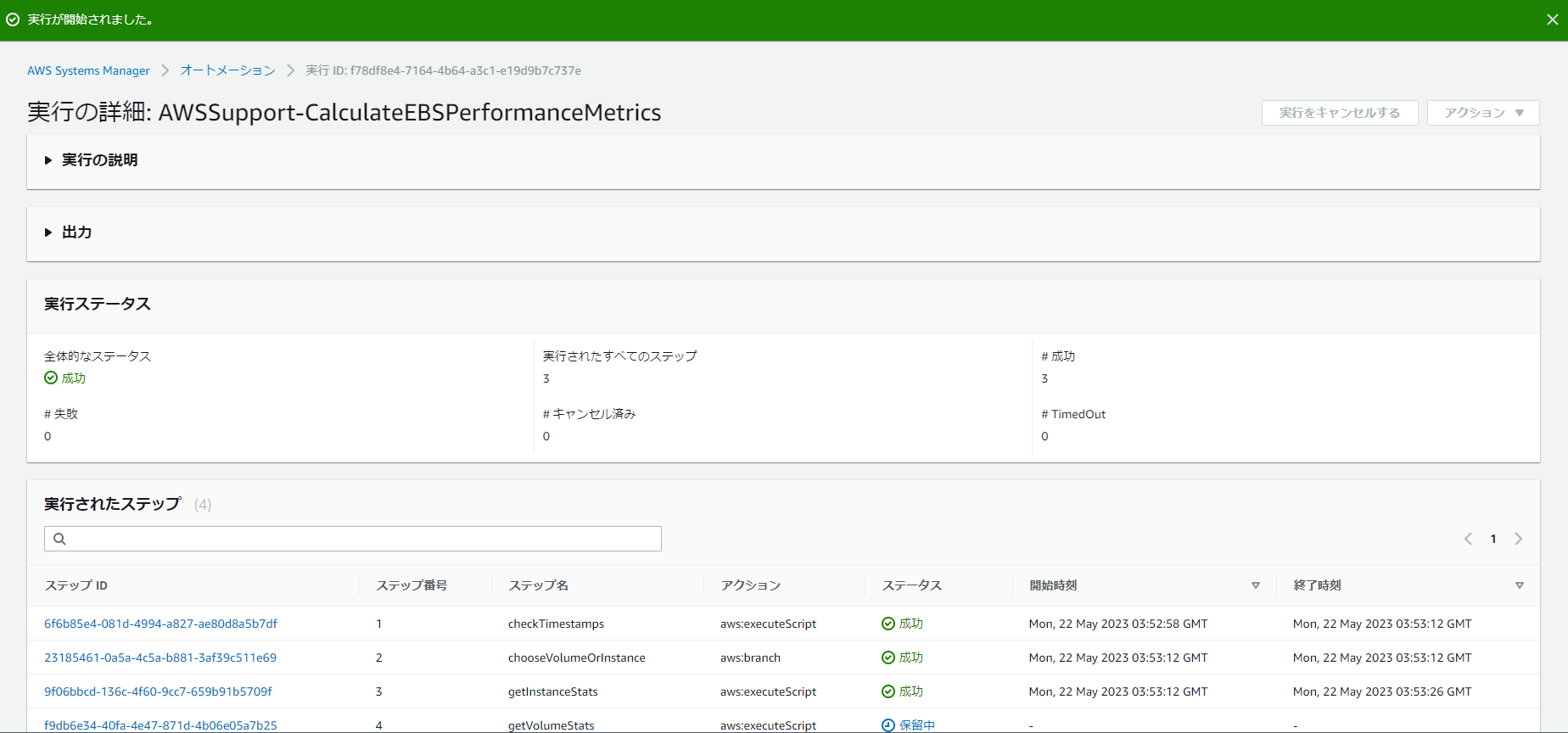This screenshot has height=733, width=1568.
Task: Click the 実行されたステップ heading
Action: (x=113, y=504)
